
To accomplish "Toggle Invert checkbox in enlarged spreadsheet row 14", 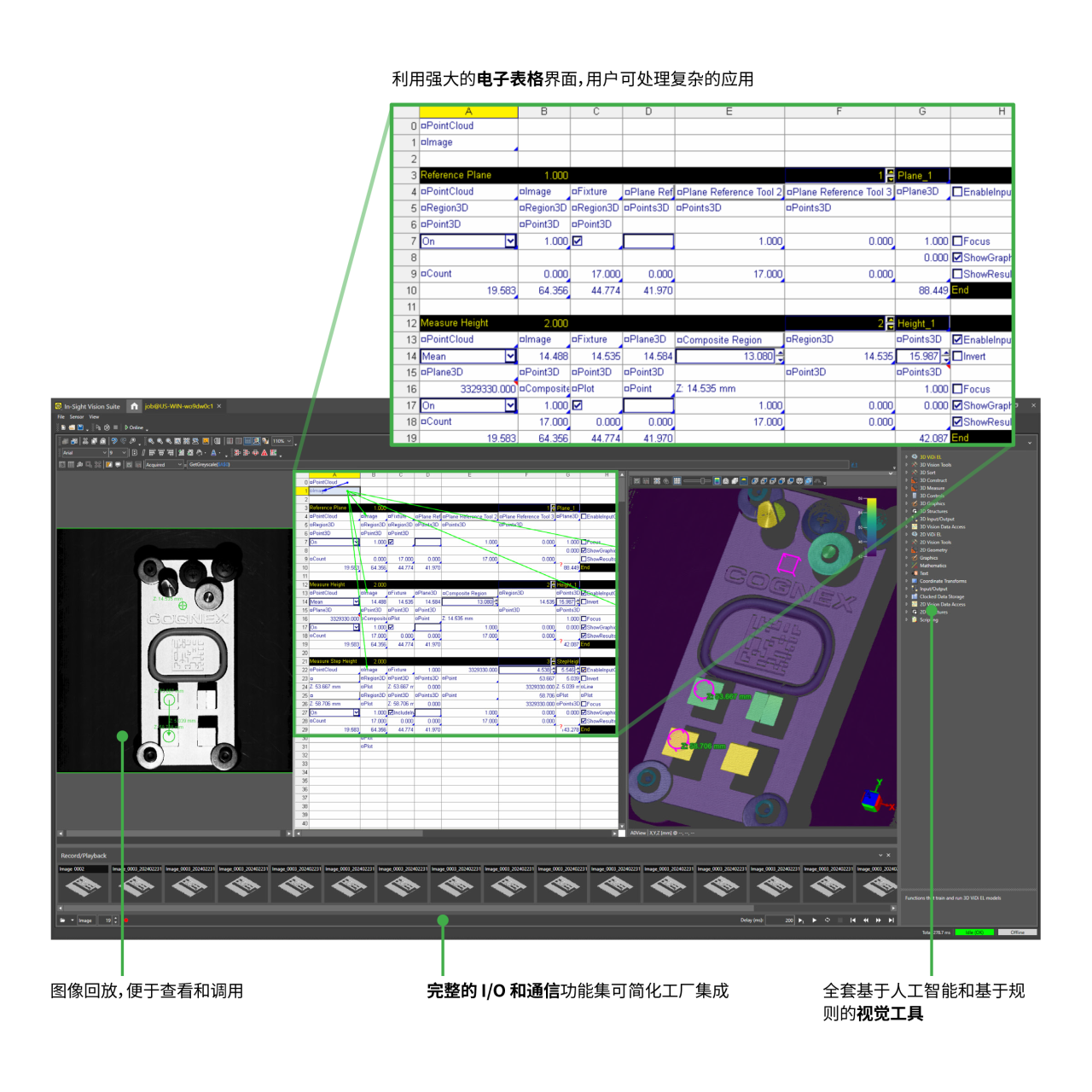I will pyautogui.click(x=957, y=356).
